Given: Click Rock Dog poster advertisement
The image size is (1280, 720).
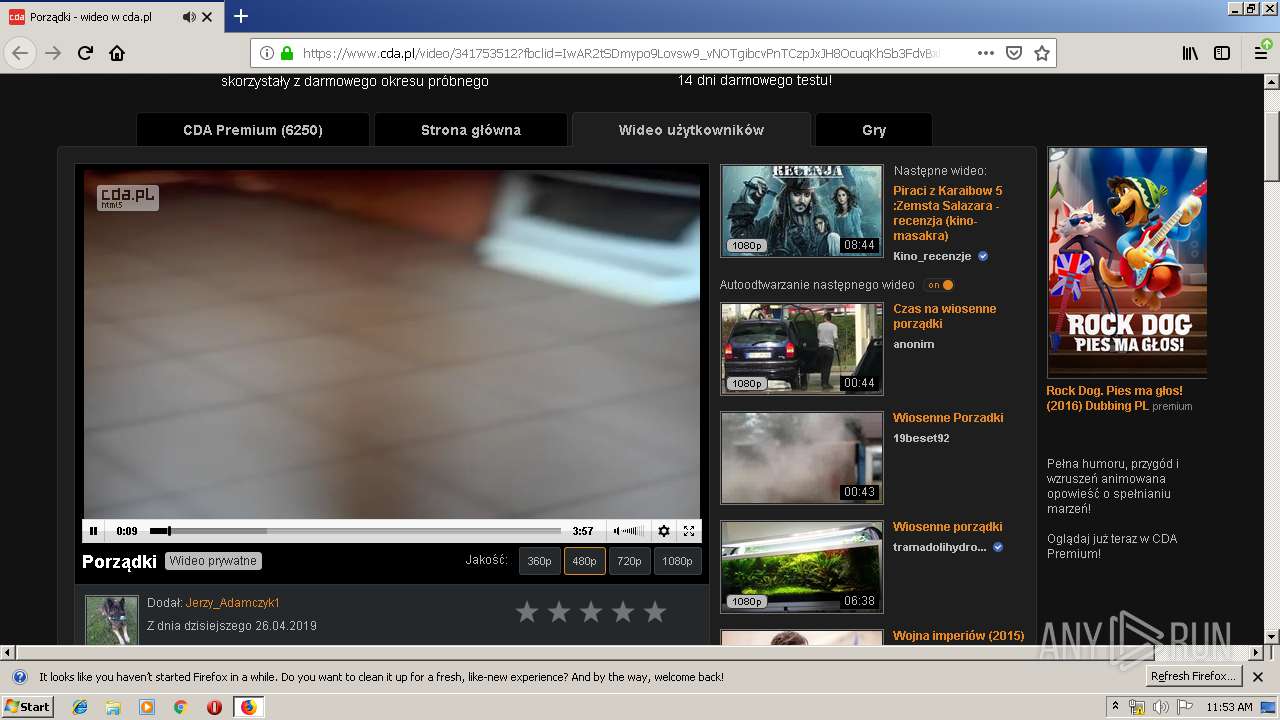Looking at the screenshot, I should [1127, 263].
